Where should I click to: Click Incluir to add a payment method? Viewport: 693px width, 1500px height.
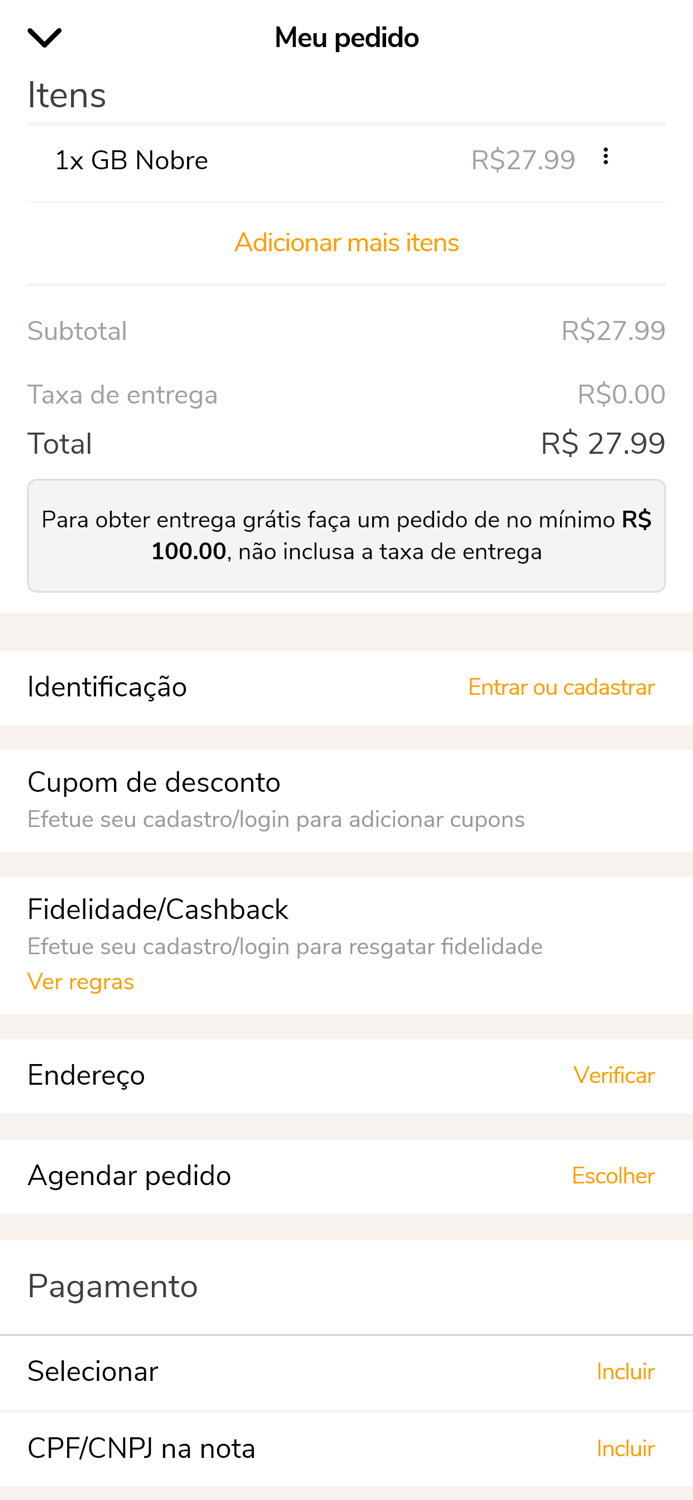pos(626,1371)
